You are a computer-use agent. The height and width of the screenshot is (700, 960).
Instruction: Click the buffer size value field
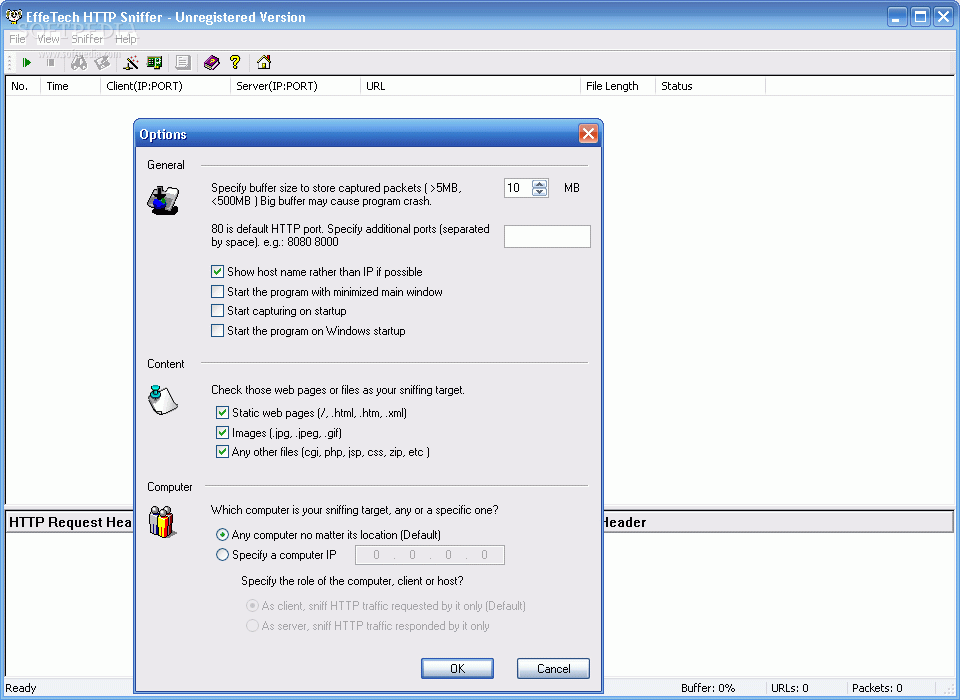(x=518, y=188)
